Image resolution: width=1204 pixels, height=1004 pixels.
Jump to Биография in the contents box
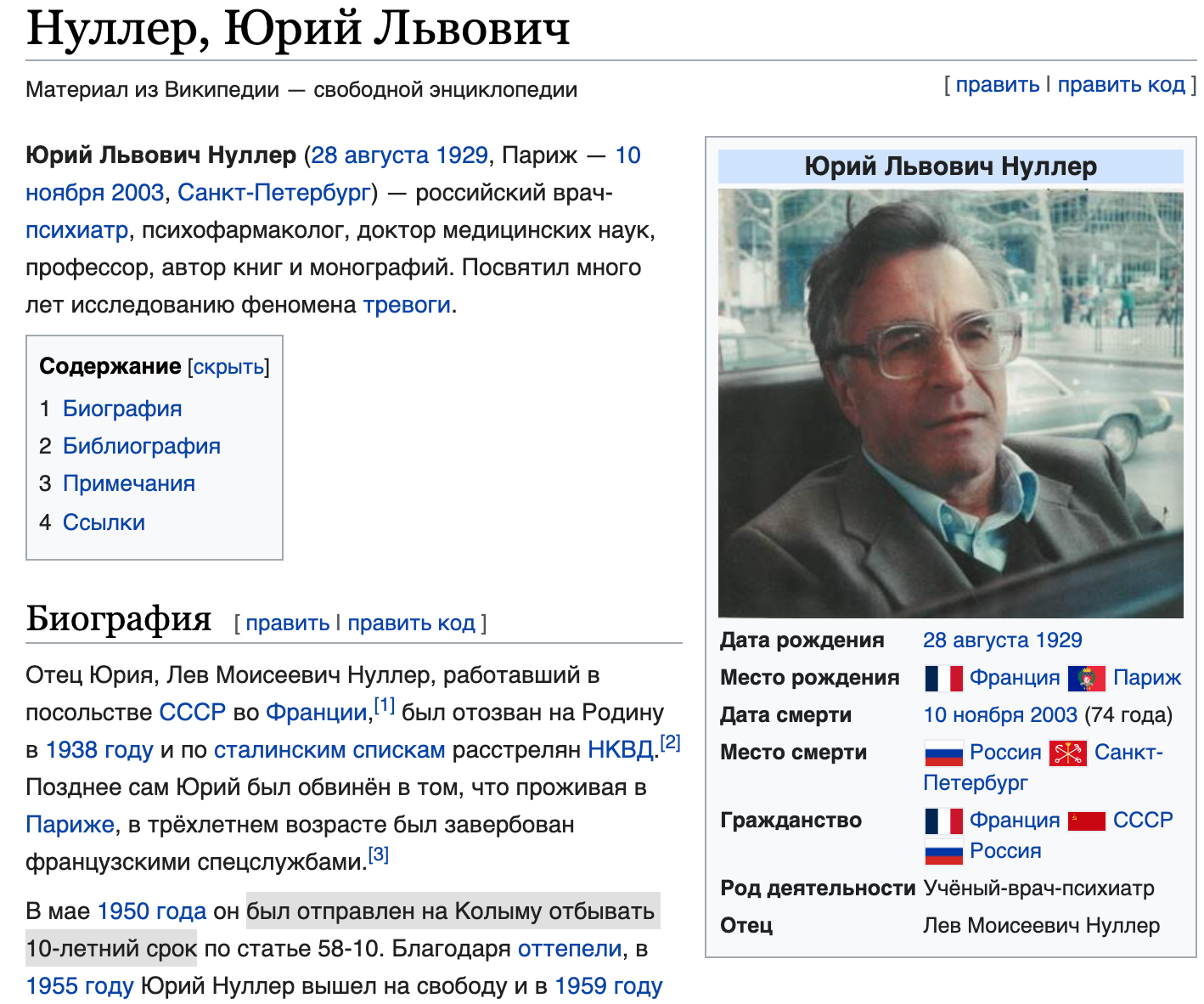click(x=122, y=409)
